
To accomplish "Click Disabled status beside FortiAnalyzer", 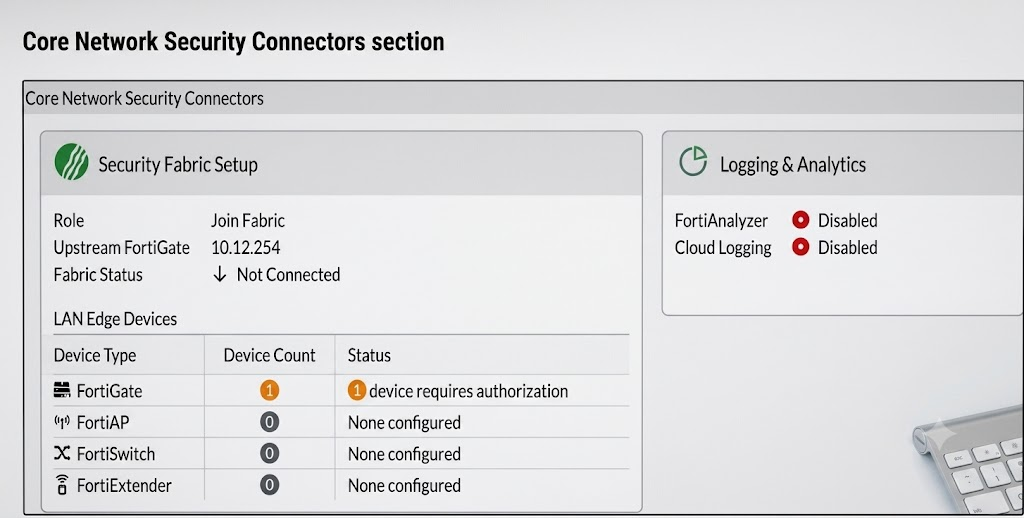I will (x=848, y=221).
